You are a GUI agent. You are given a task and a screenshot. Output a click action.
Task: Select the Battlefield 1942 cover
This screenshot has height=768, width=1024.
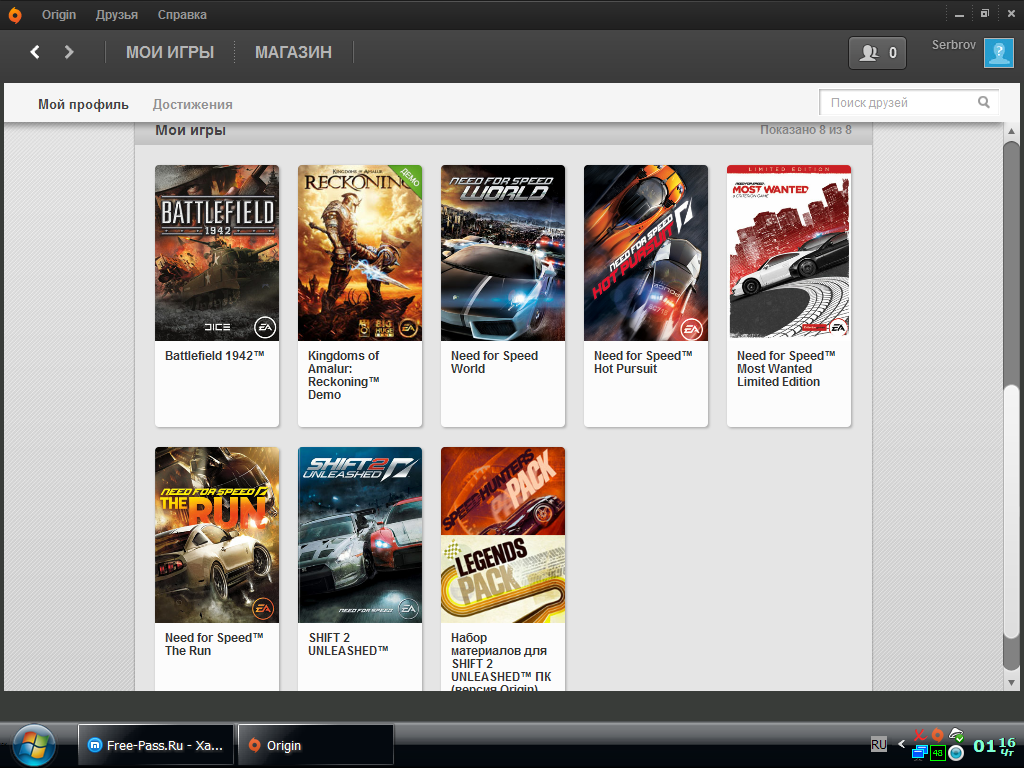[x=217, y=253]
